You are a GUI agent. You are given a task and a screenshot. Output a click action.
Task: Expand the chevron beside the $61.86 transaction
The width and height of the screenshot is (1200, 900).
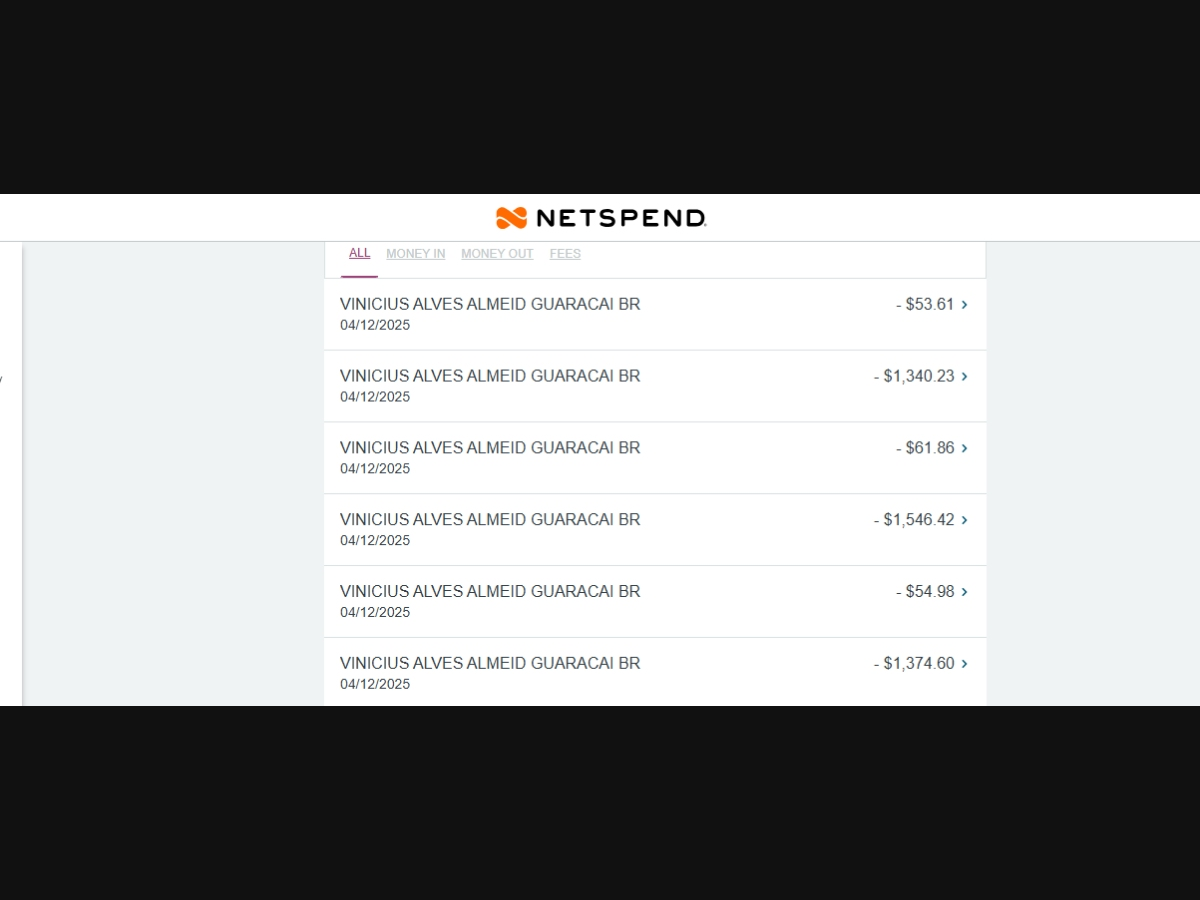pos(964,449)
